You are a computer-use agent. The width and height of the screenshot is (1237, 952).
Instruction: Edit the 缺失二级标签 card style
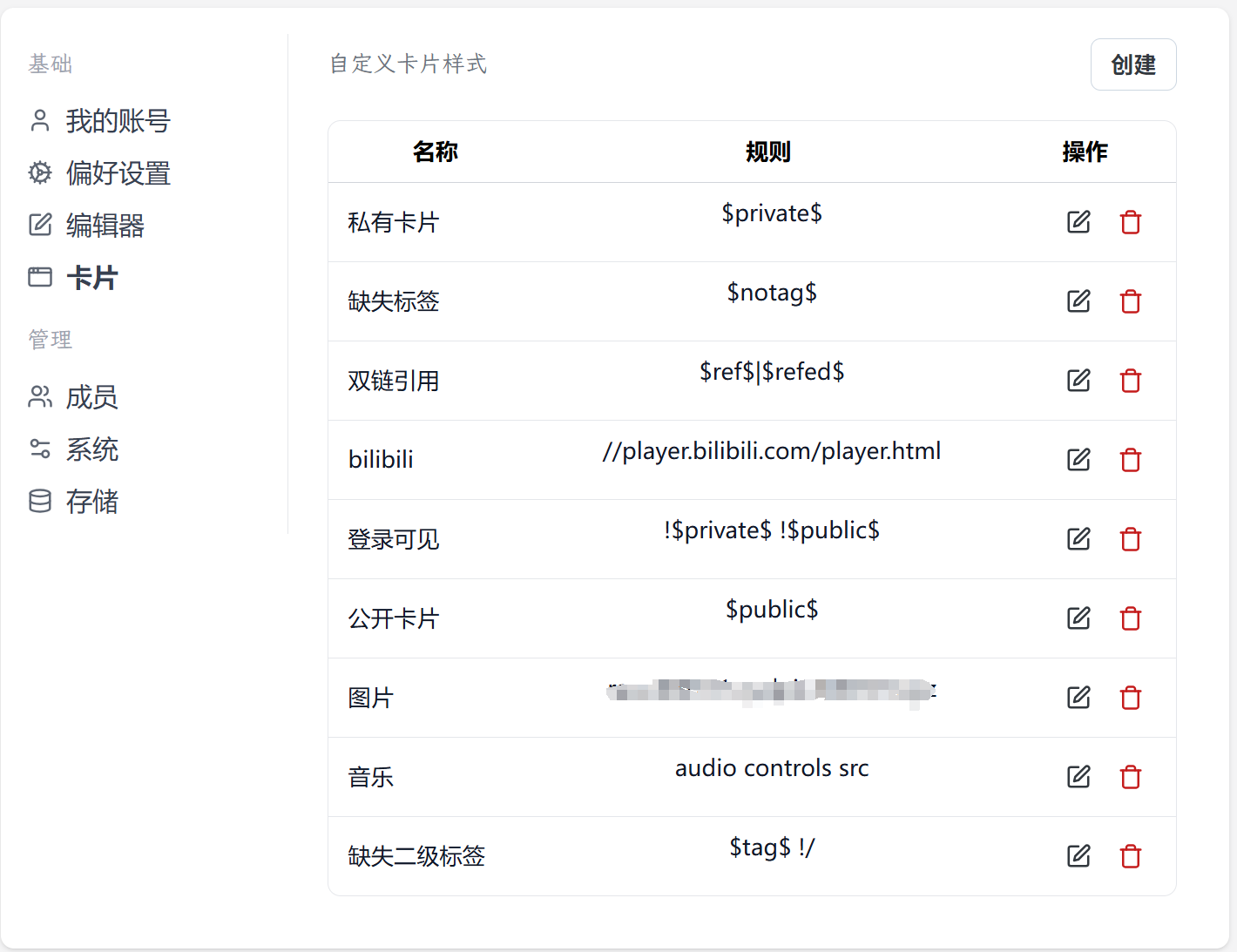[x=1078, y=856]
